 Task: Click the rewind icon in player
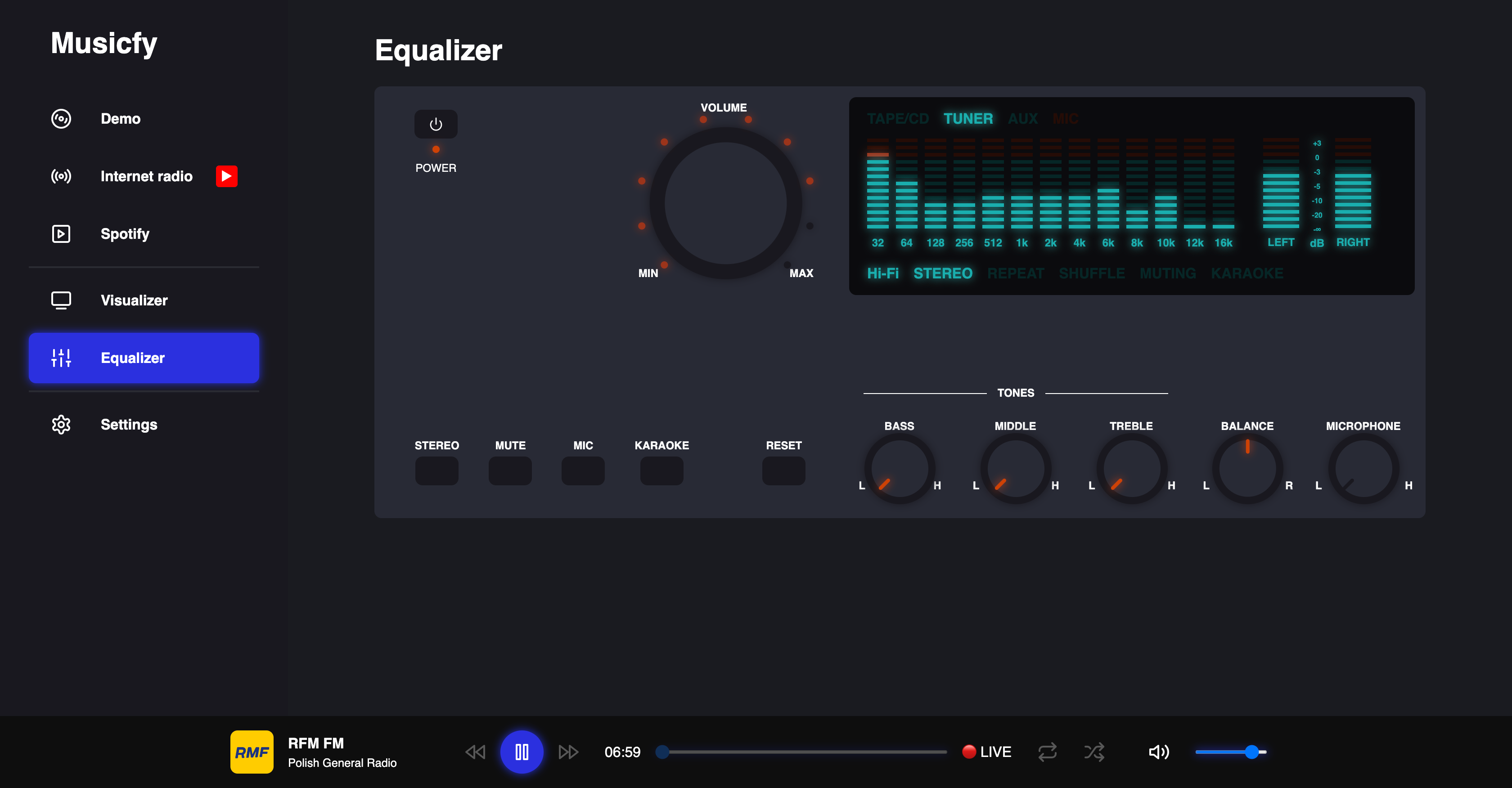[475, 752]
